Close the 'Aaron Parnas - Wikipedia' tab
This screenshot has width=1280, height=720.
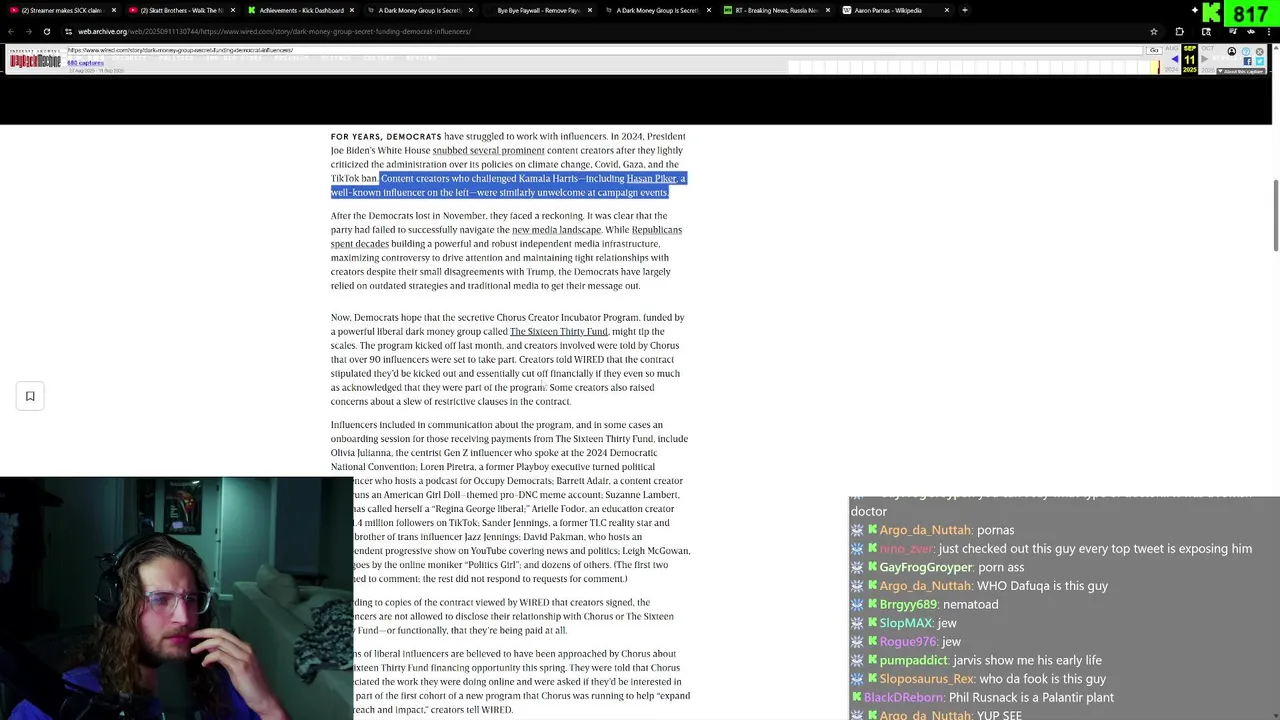click(946, 10)
